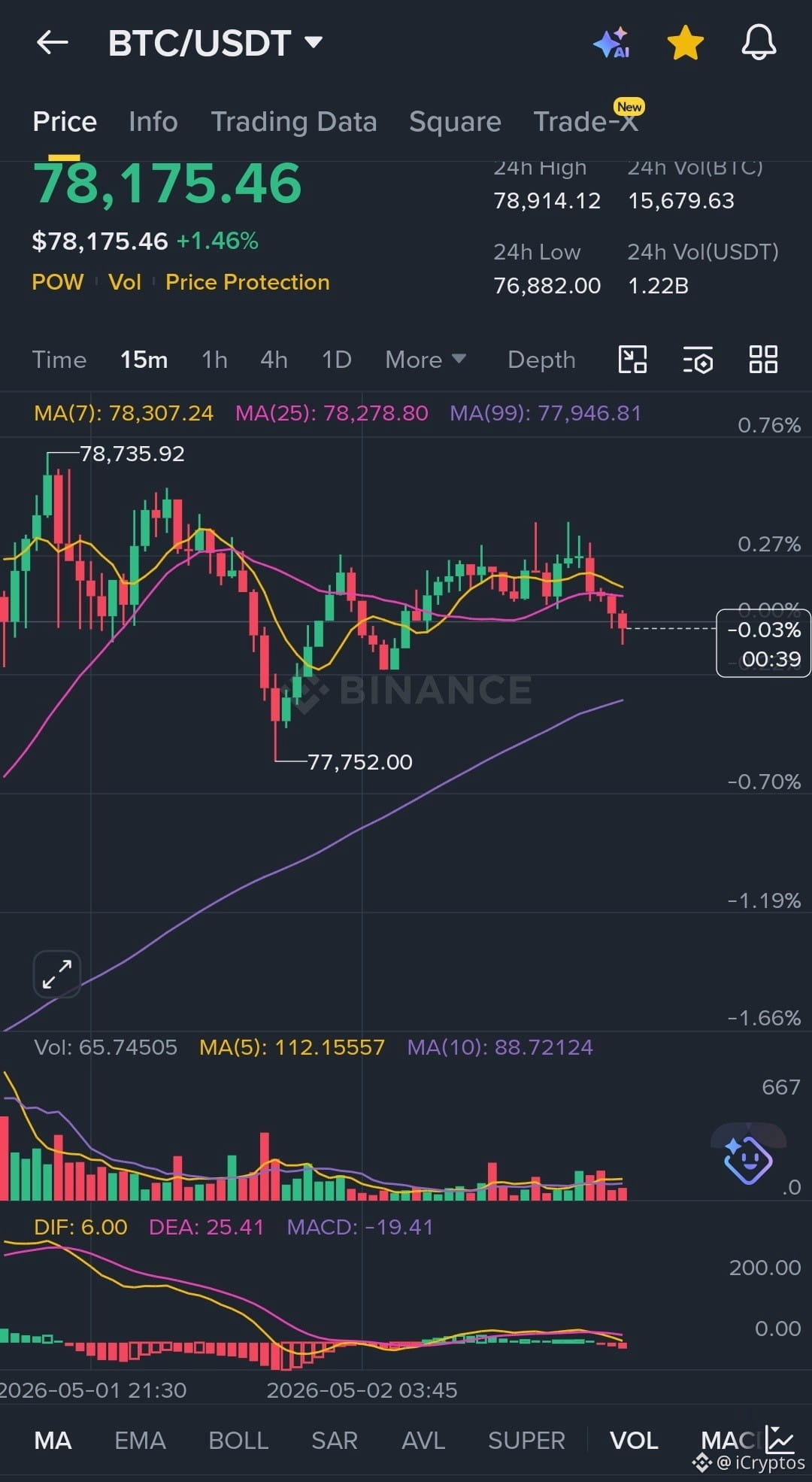Click the 24h Low value 76,882.00
Viewport: 812px width, 1482px height.
click(547, 286)
